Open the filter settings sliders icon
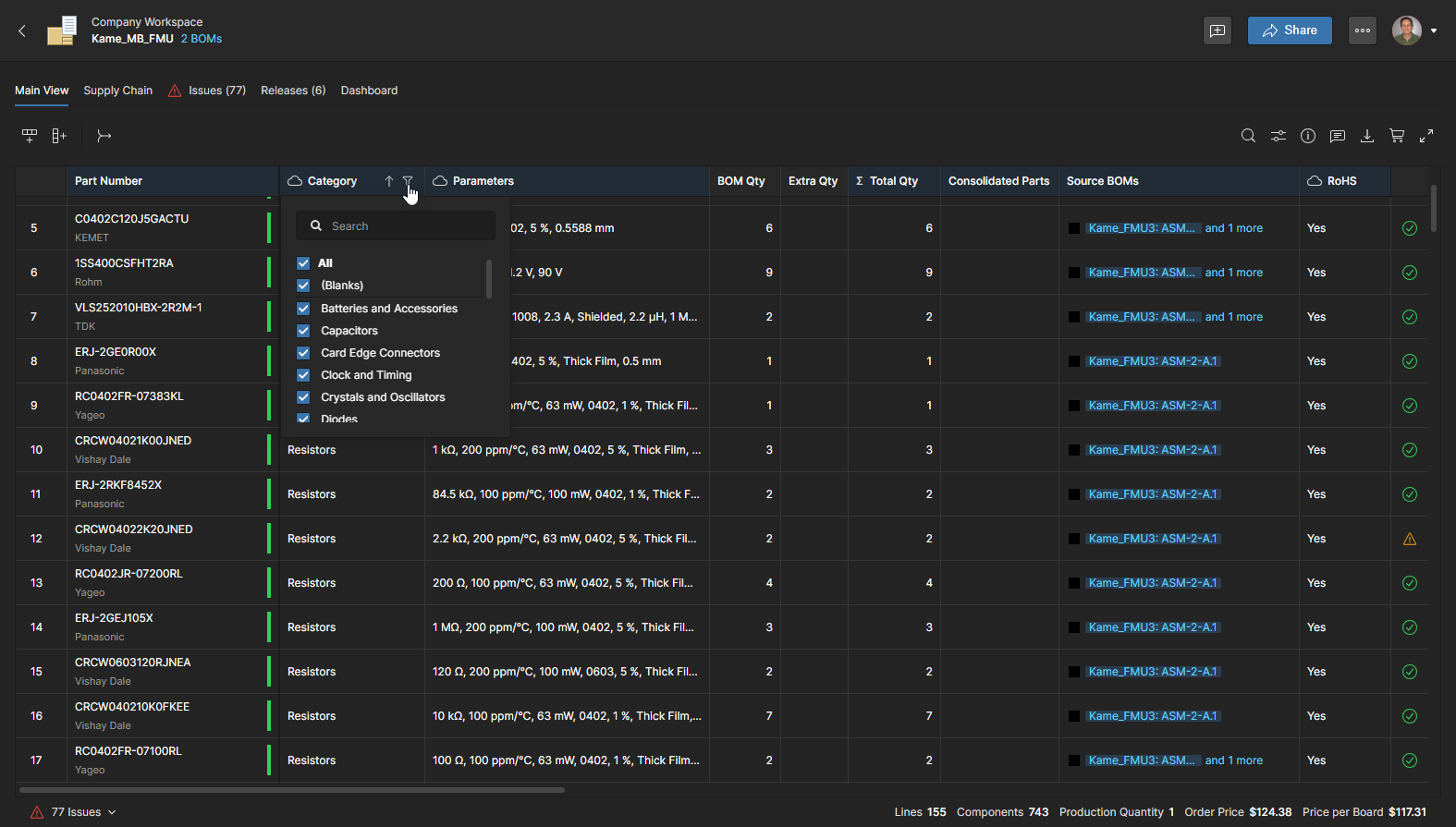This screenshot has height=827, width=1456. 1278,136
